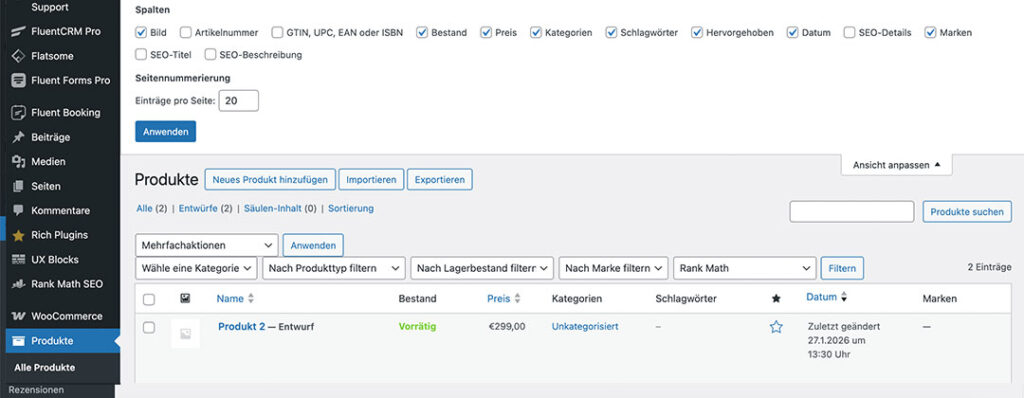Show the Entwürfe (2) filter view
This screenshot has height=398, width=1024.
pyautogui.click(x=206, y=208)
